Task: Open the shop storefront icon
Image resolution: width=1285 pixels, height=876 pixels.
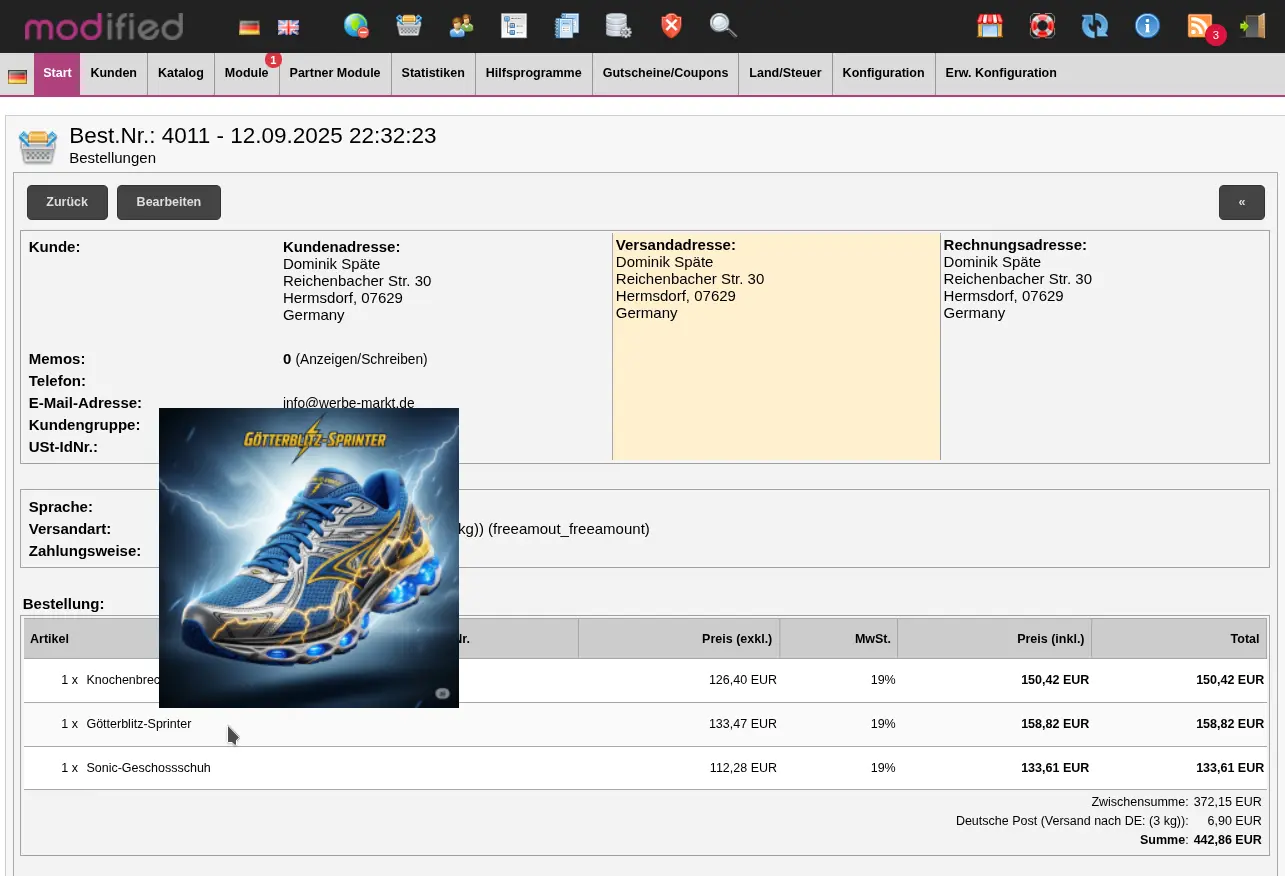Action: (x=990, y=26)
